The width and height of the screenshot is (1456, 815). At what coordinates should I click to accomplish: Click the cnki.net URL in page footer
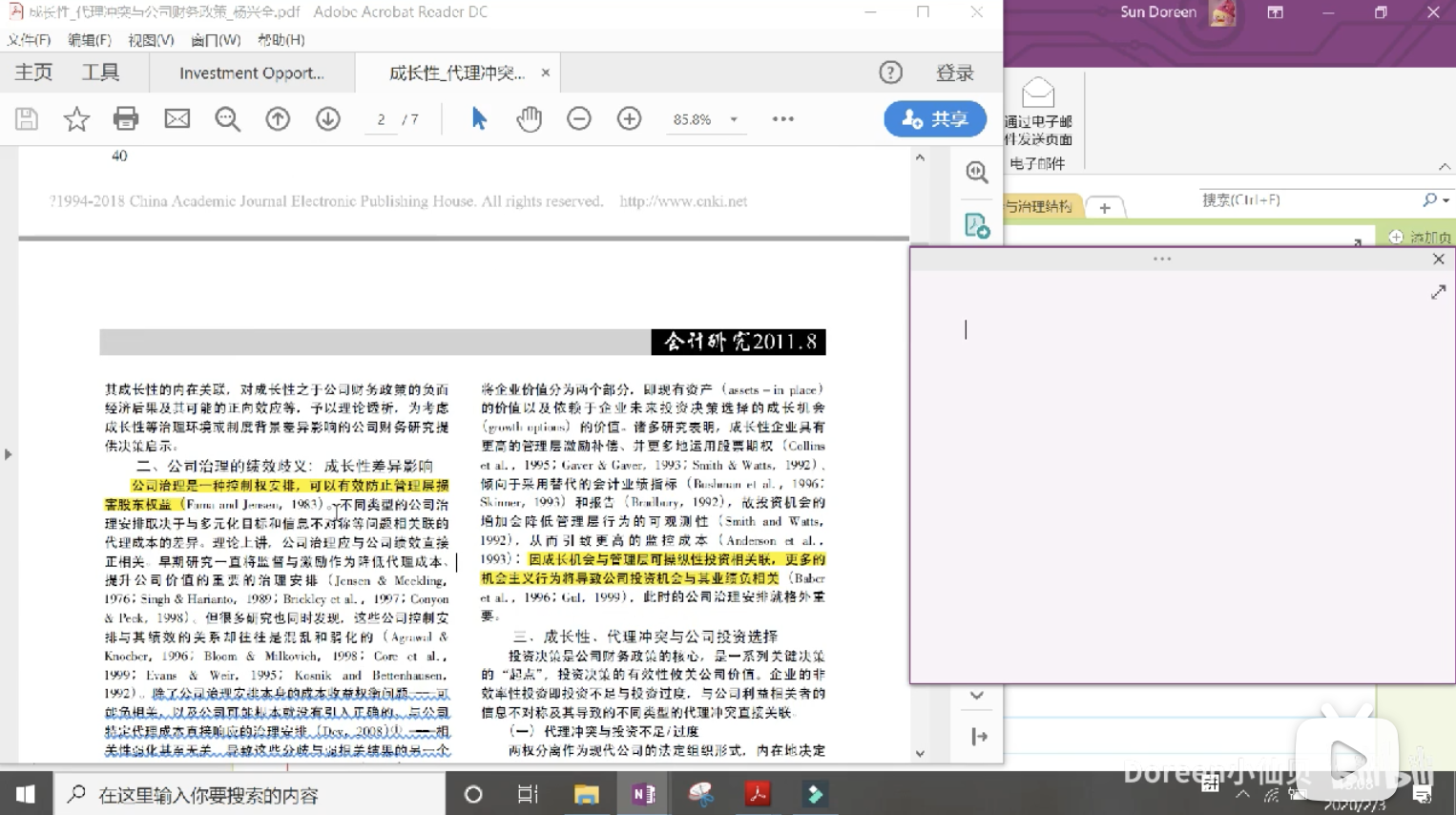click(683, 201)
